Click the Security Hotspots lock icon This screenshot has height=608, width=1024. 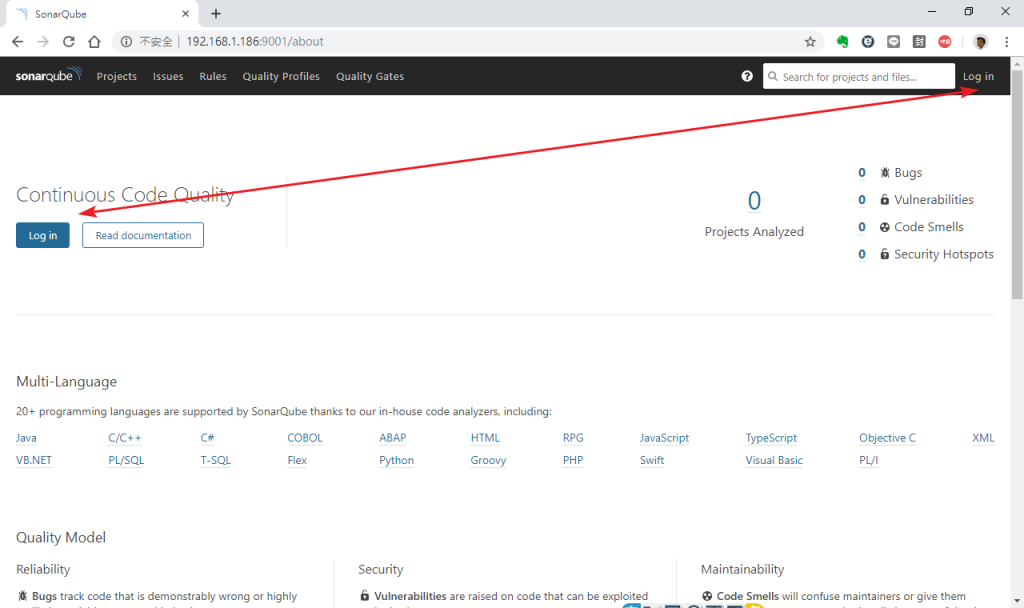(885, 254)
